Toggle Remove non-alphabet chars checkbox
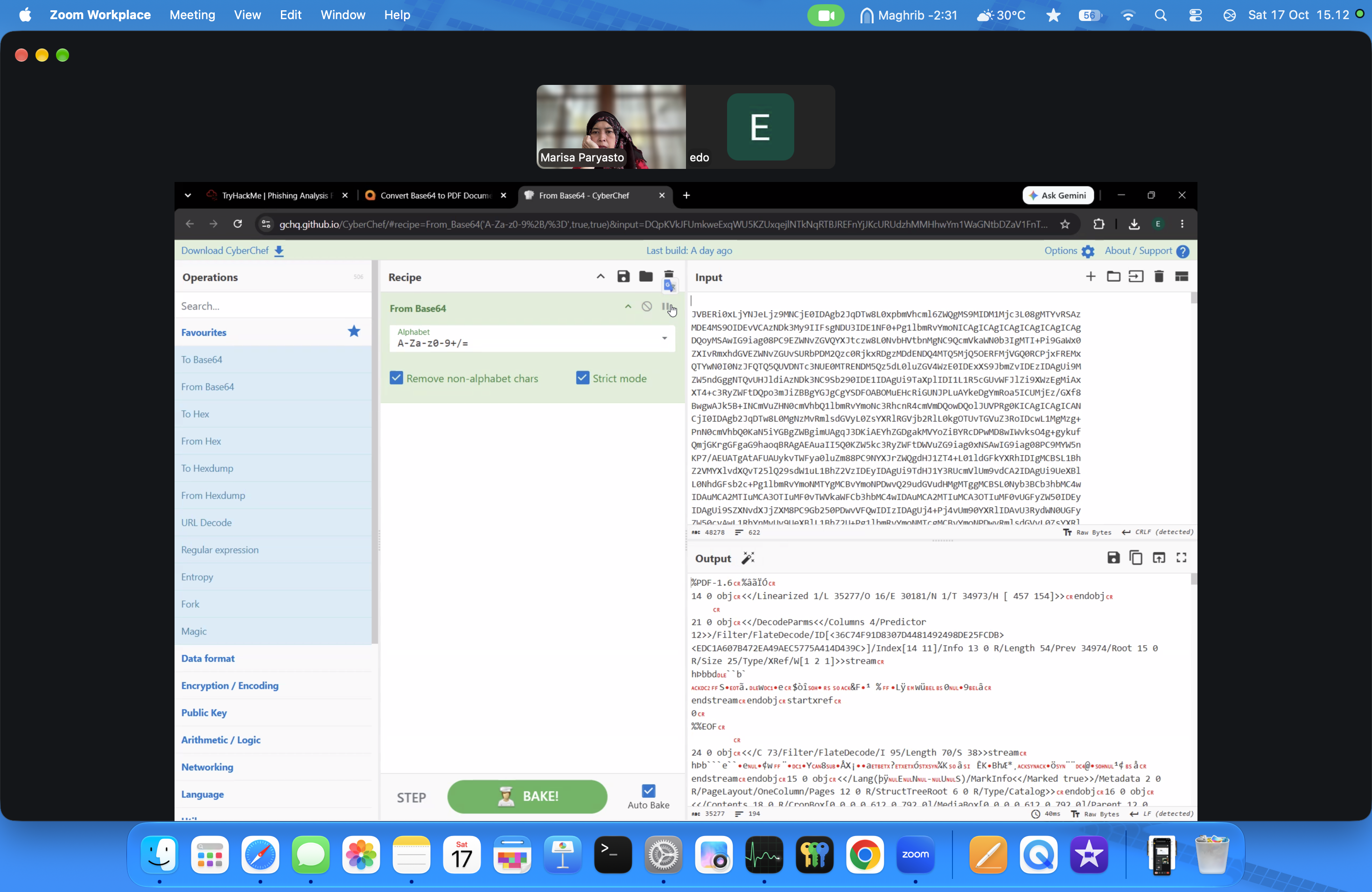This screenshot has height=892, width=1372. pos(396,378)
